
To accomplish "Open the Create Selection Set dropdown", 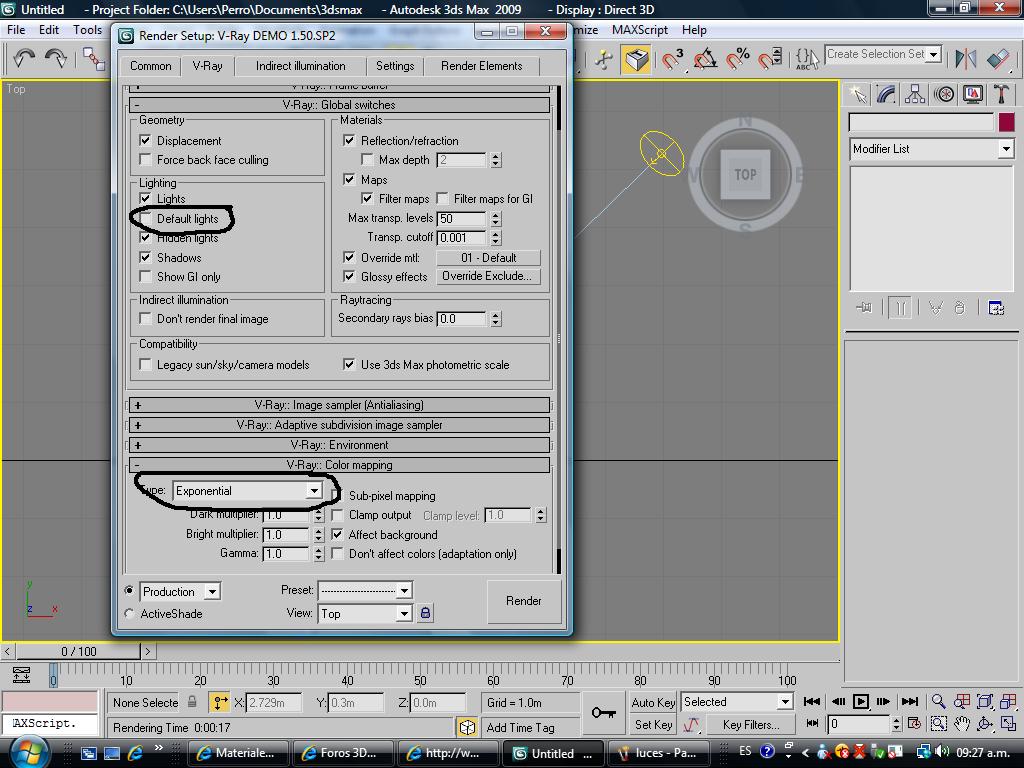I will pos(882,54).
